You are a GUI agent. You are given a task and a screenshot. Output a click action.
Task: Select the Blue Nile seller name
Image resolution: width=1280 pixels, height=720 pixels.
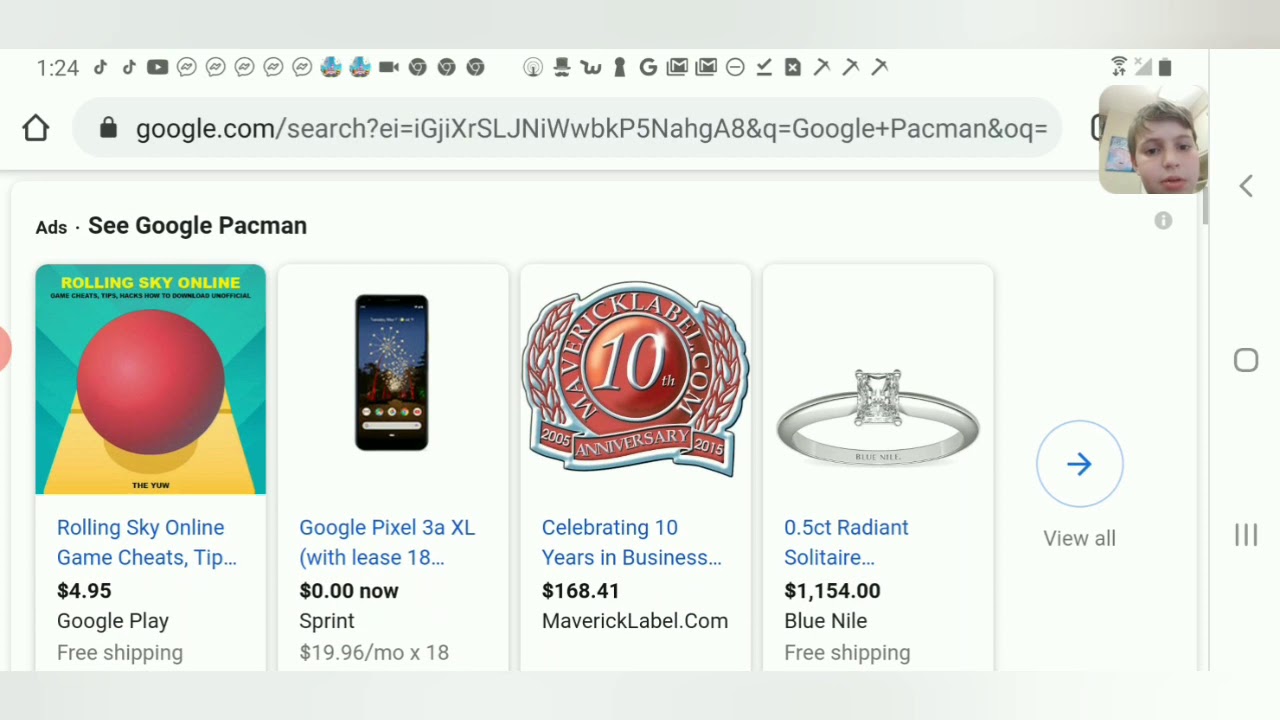[x=825, y=621]
